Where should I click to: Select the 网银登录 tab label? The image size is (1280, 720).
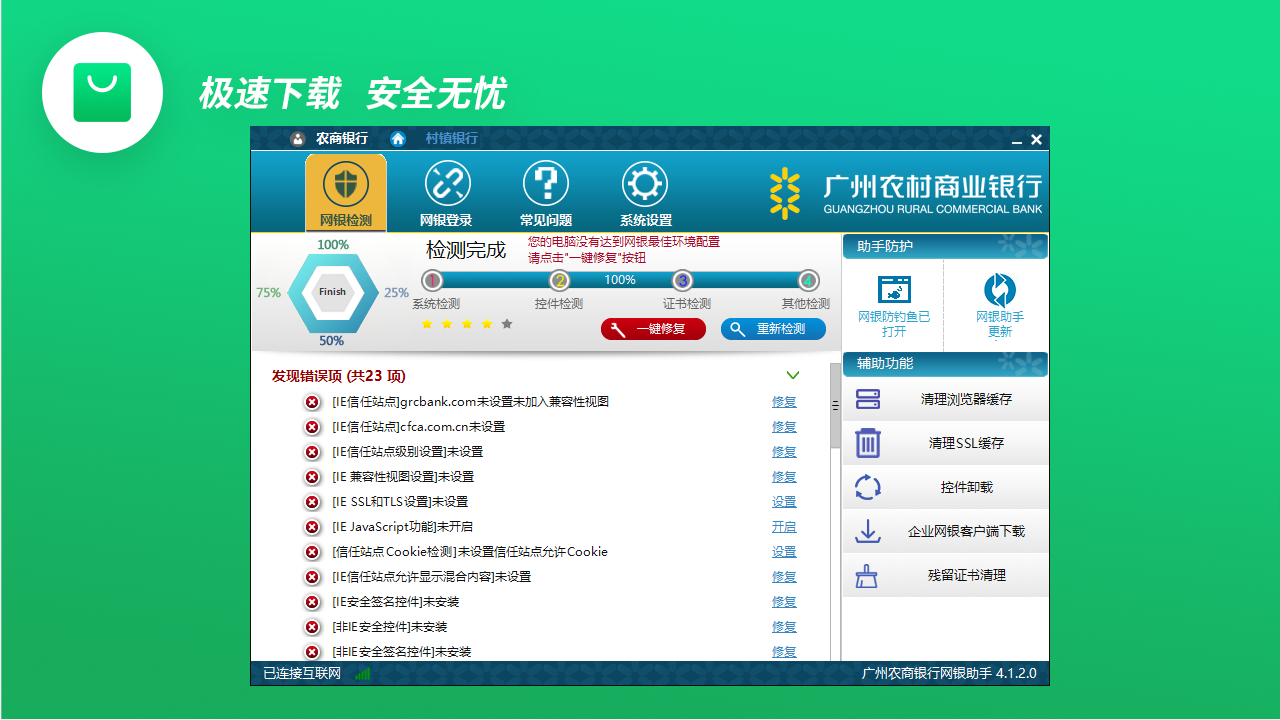pyautogui.click(x=446, y=220)
